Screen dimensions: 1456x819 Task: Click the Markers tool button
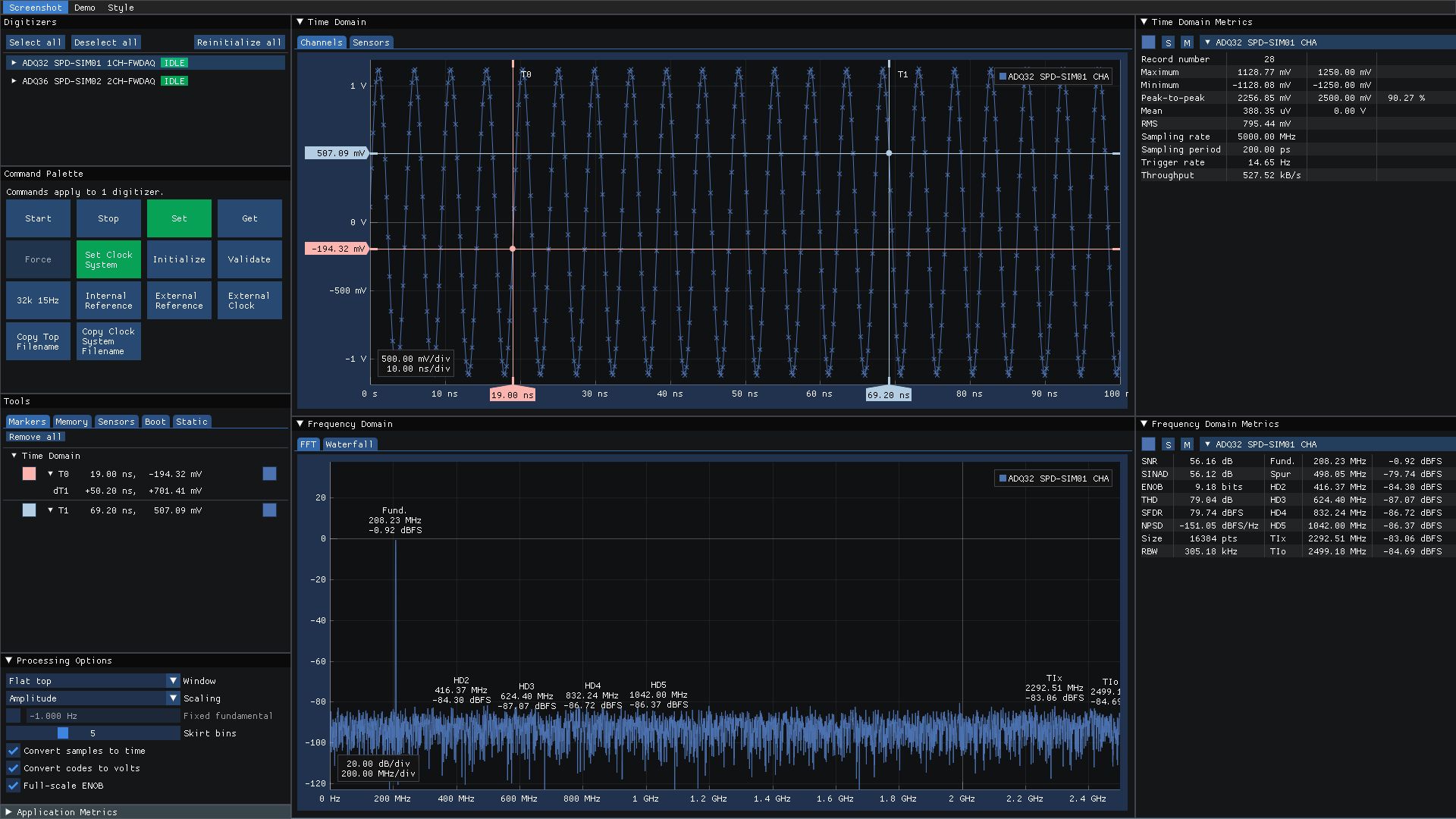[25, 421]
